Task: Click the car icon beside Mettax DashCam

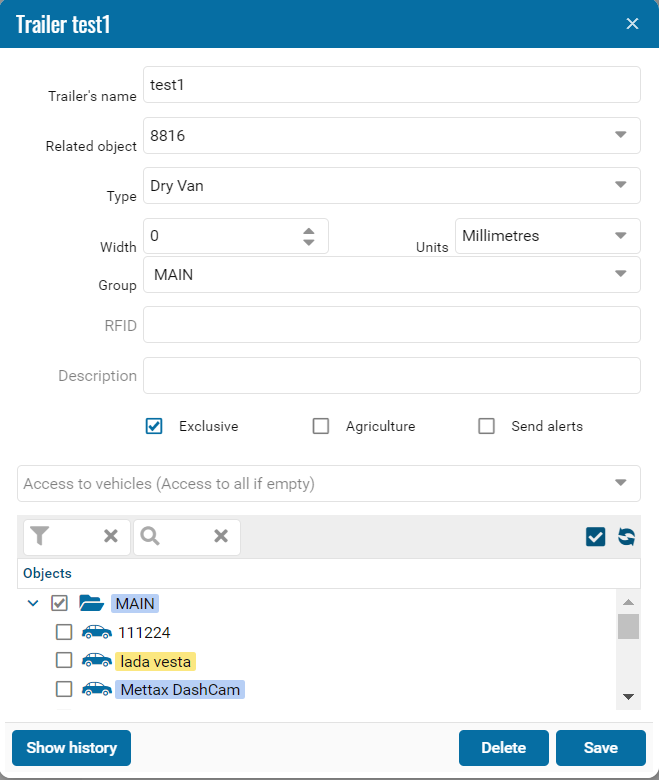Action: (97, 690)
